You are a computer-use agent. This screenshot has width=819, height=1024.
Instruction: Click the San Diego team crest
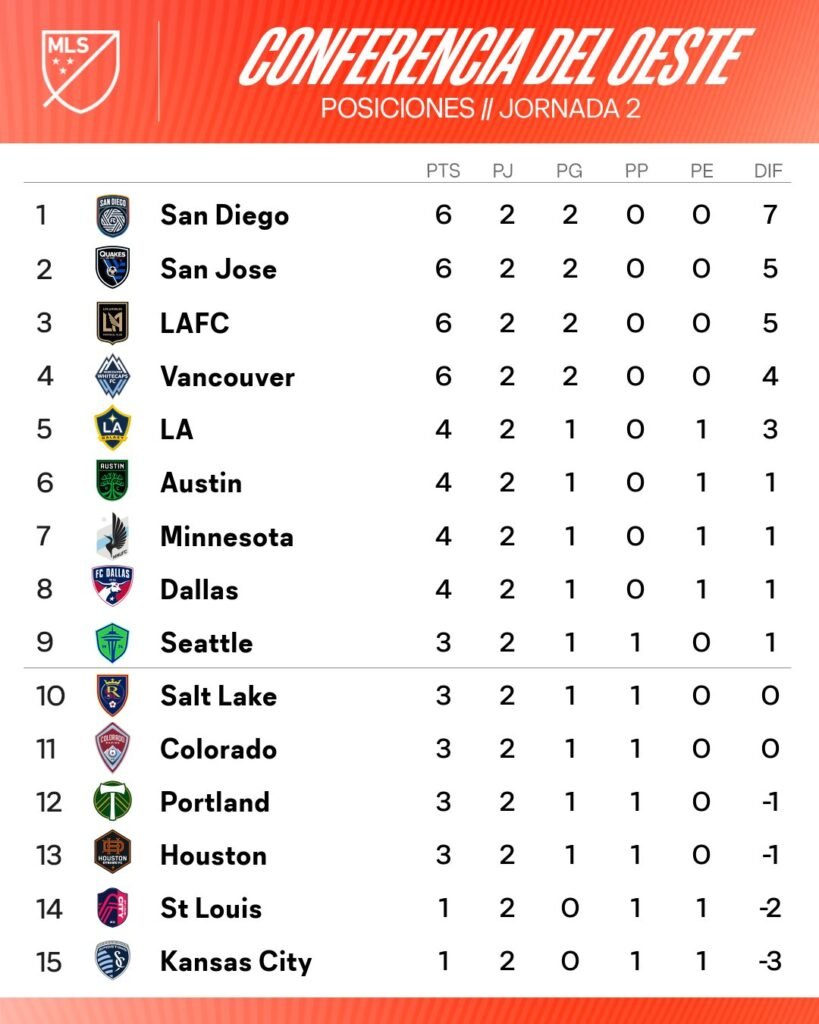pos(113,215)
